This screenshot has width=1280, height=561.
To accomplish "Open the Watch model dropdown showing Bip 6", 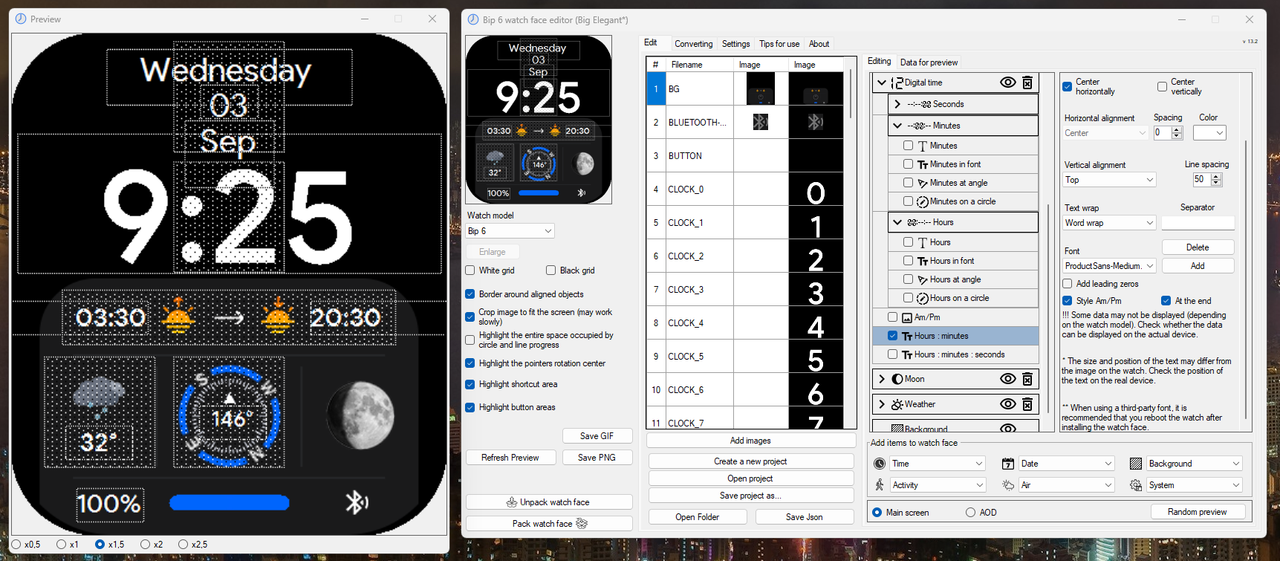I will tap(510, 231).
